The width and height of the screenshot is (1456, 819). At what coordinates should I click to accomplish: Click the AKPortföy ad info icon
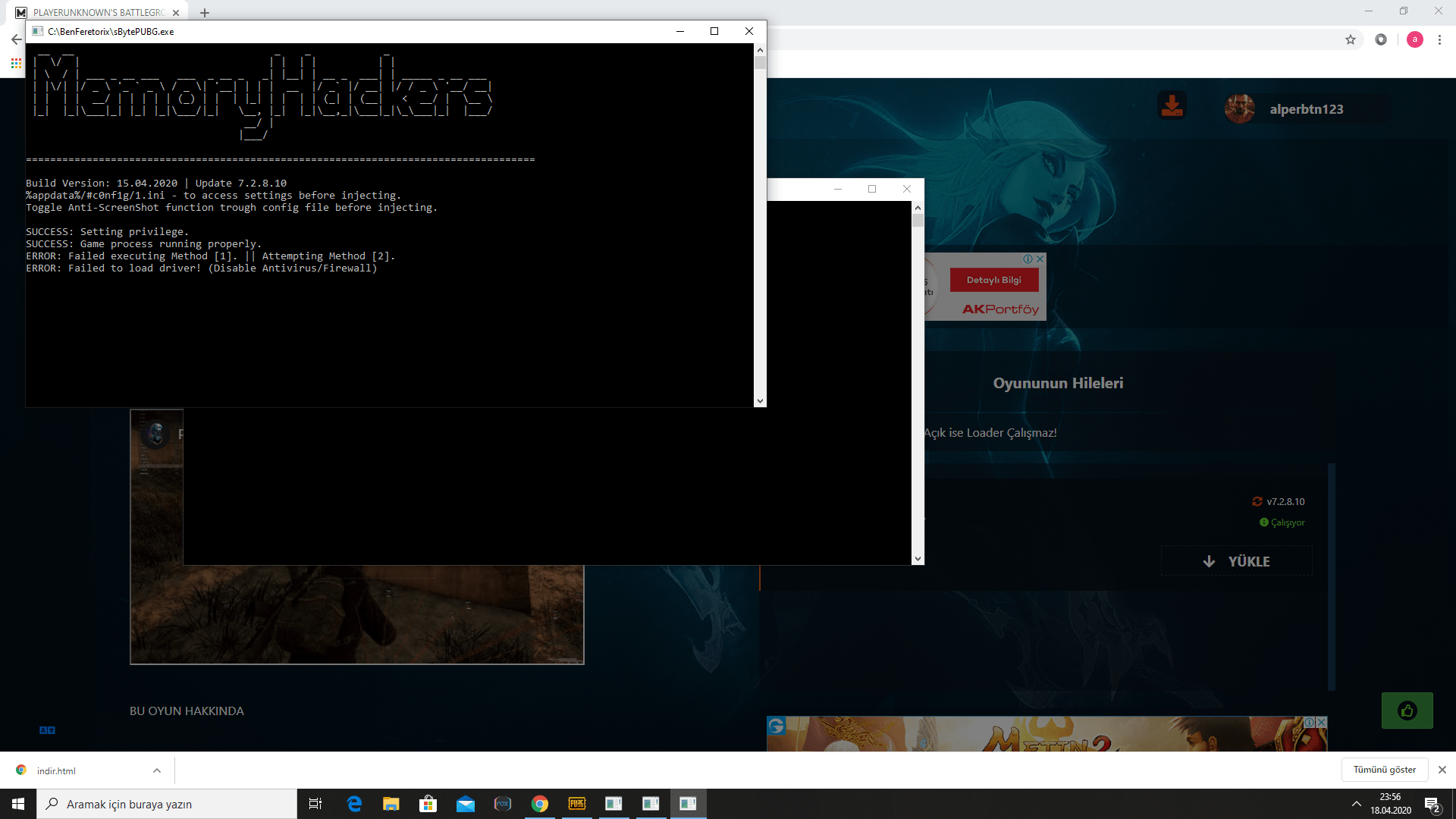point(1028,259)
